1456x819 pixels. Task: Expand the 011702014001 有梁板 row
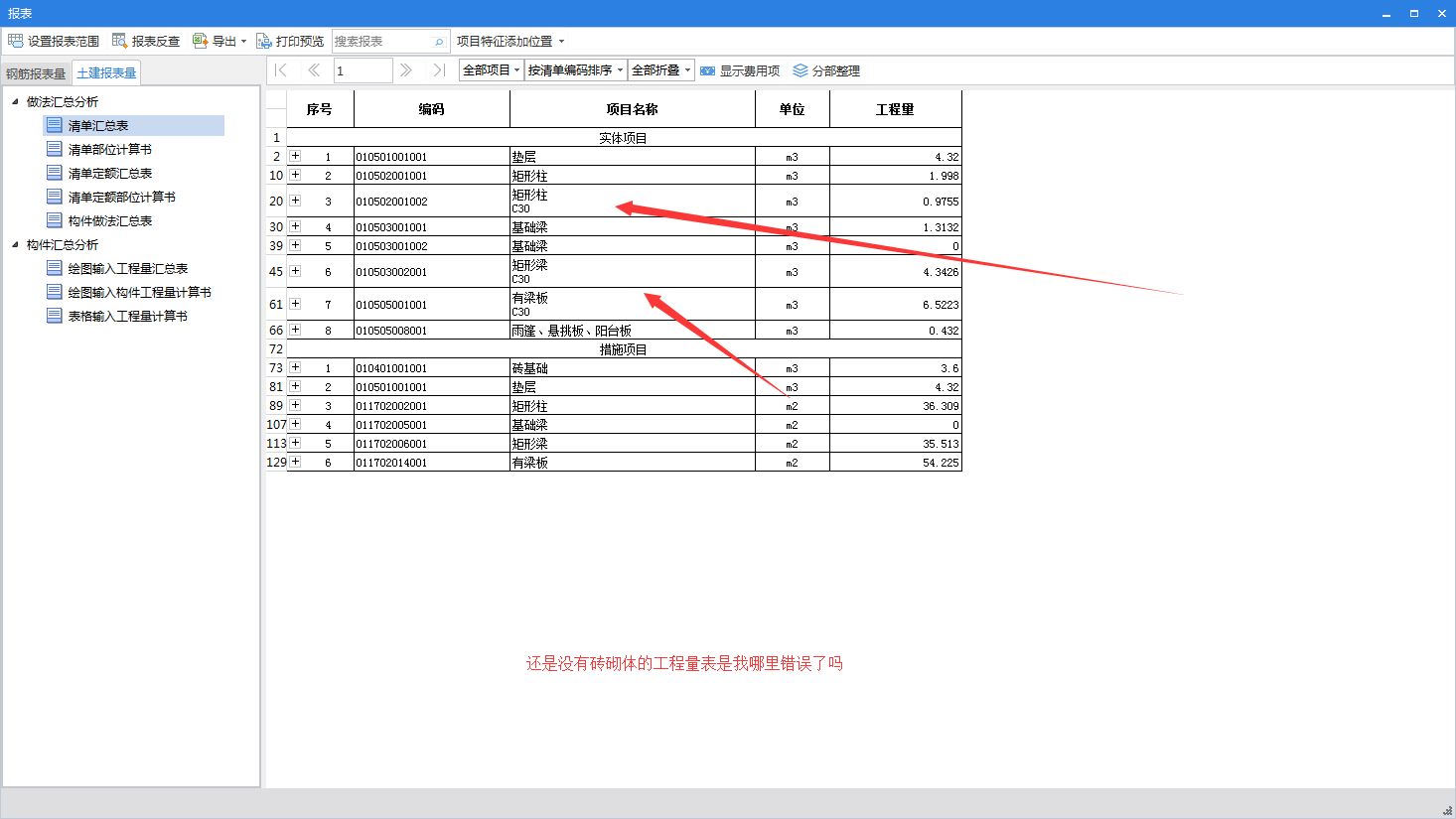click(x=295, y=462)
